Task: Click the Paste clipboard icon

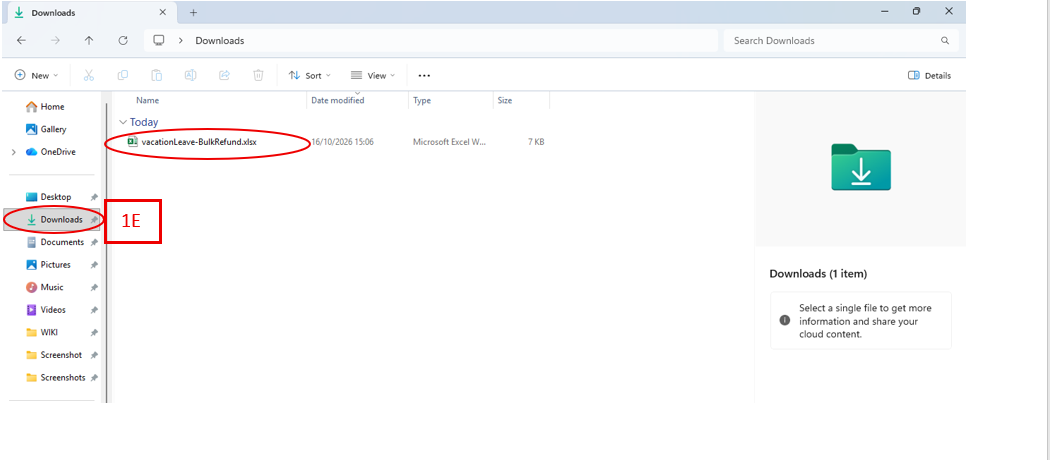Action: (156, 76)
